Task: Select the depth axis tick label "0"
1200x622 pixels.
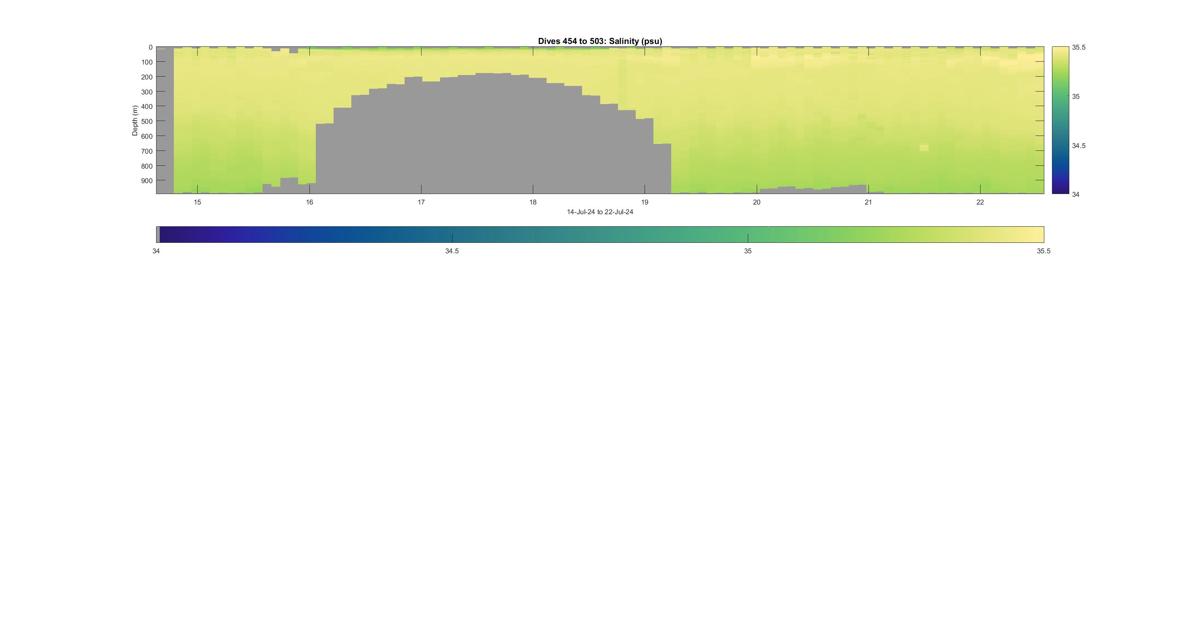Action: click(x=151, y=47)
